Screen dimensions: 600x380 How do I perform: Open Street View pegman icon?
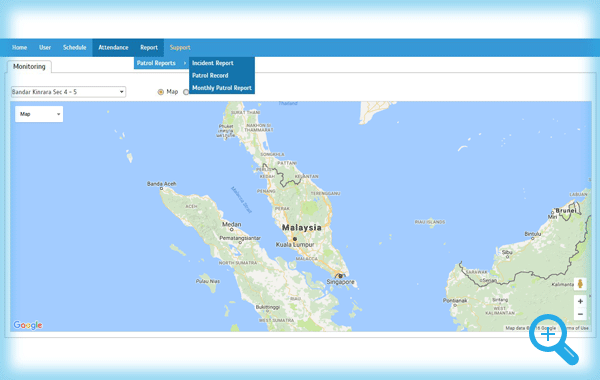pos(580,284)
